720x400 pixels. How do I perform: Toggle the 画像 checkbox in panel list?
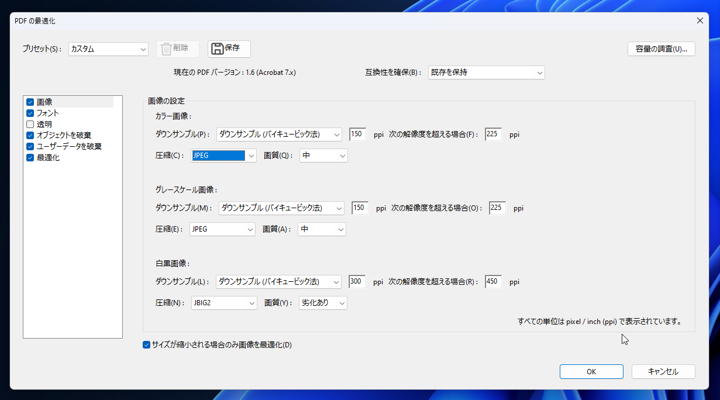pyautogui.click(x=30, y=102)
